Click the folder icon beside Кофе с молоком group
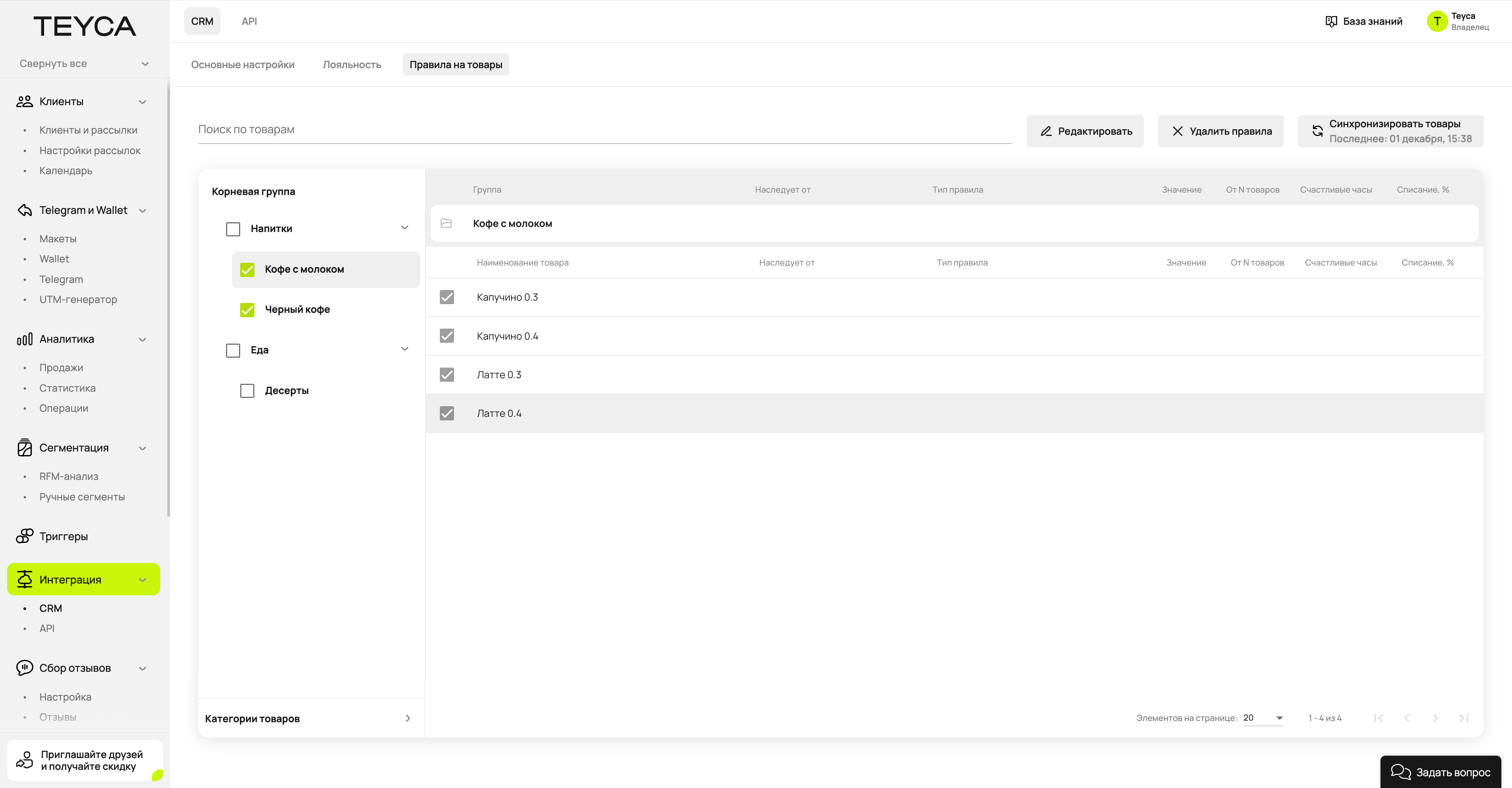1512x788 pixels. point(446,224)
